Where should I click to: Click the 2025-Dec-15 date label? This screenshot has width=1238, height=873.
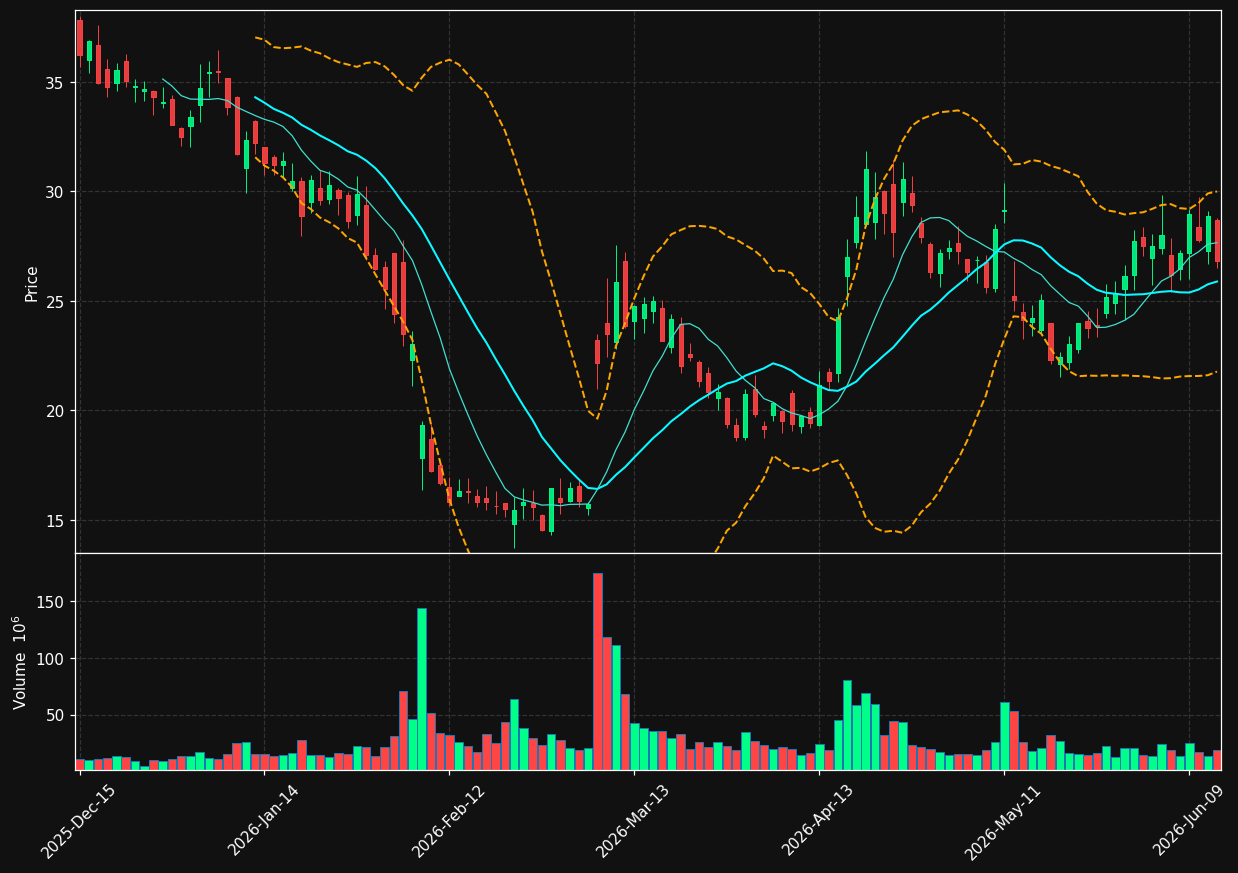tap(79, 821)
